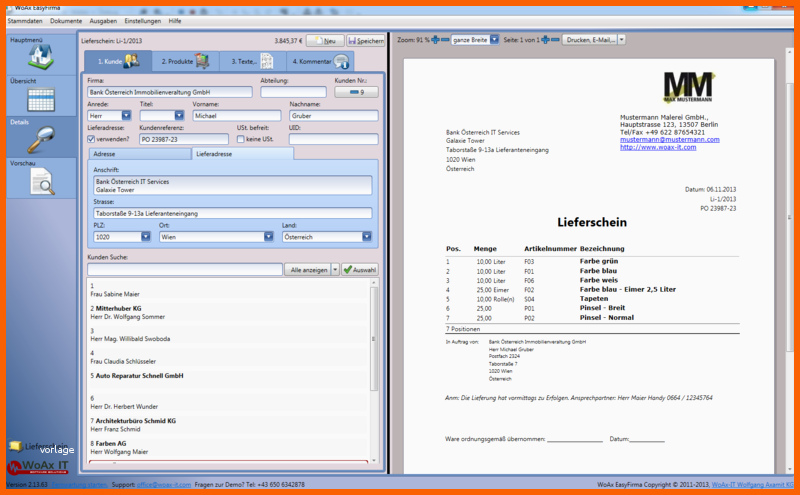The image size is (800, 495).
Task: Click the Lieferschein folder icon in sidebar
Action: click(15, 447)
